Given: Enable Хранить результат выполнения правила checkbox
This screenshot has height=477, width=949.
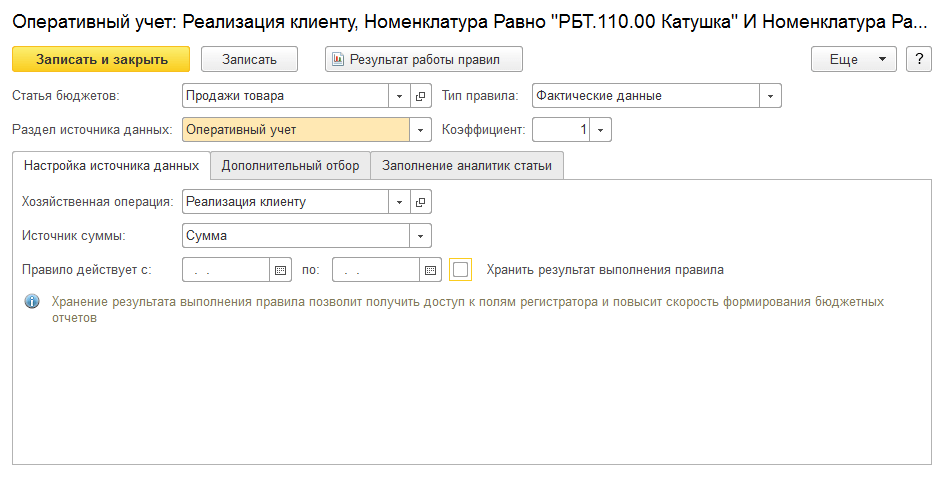Looking at the screenshot, I should [460, 270].
